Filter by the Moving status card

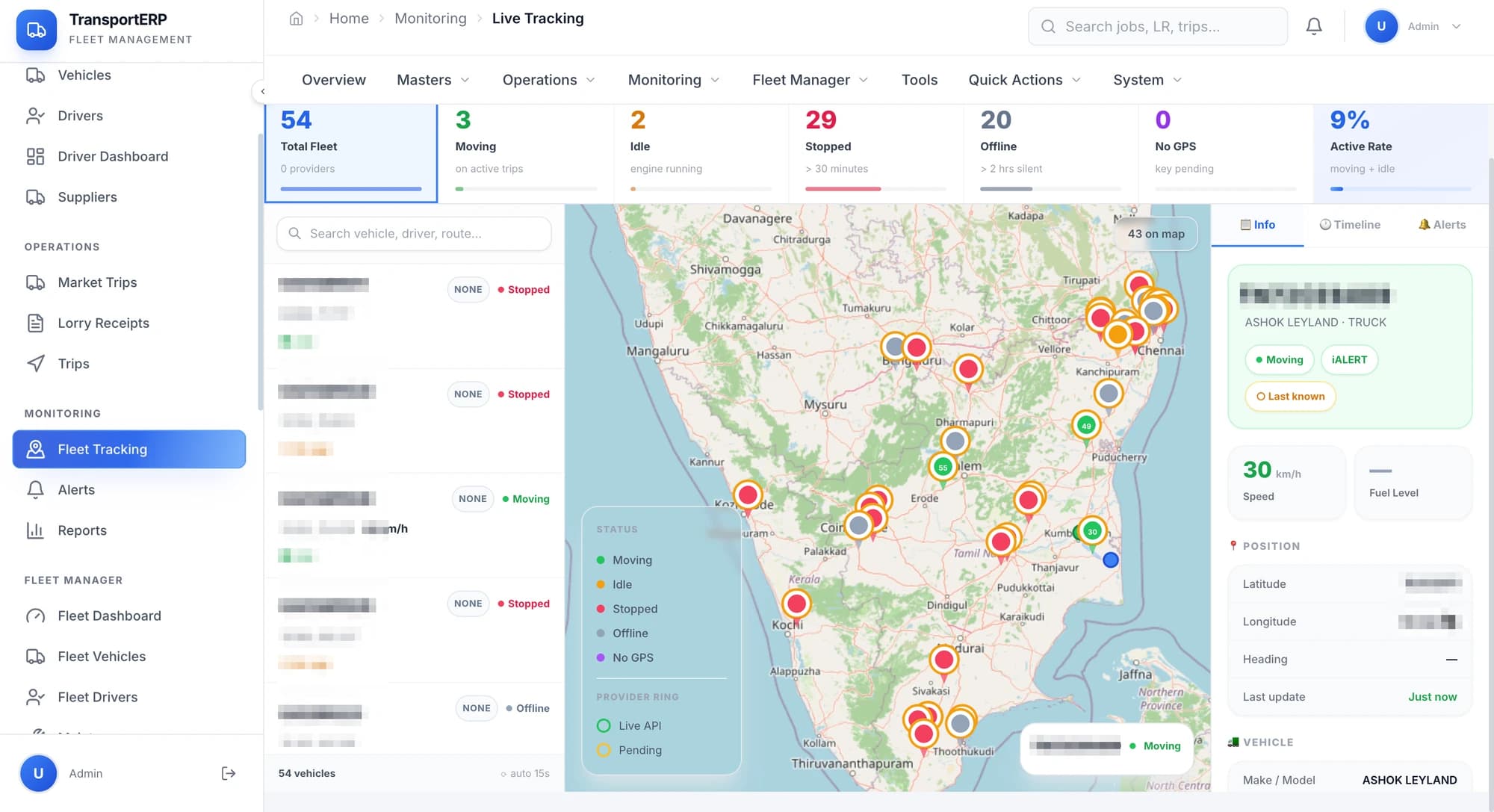526,153
